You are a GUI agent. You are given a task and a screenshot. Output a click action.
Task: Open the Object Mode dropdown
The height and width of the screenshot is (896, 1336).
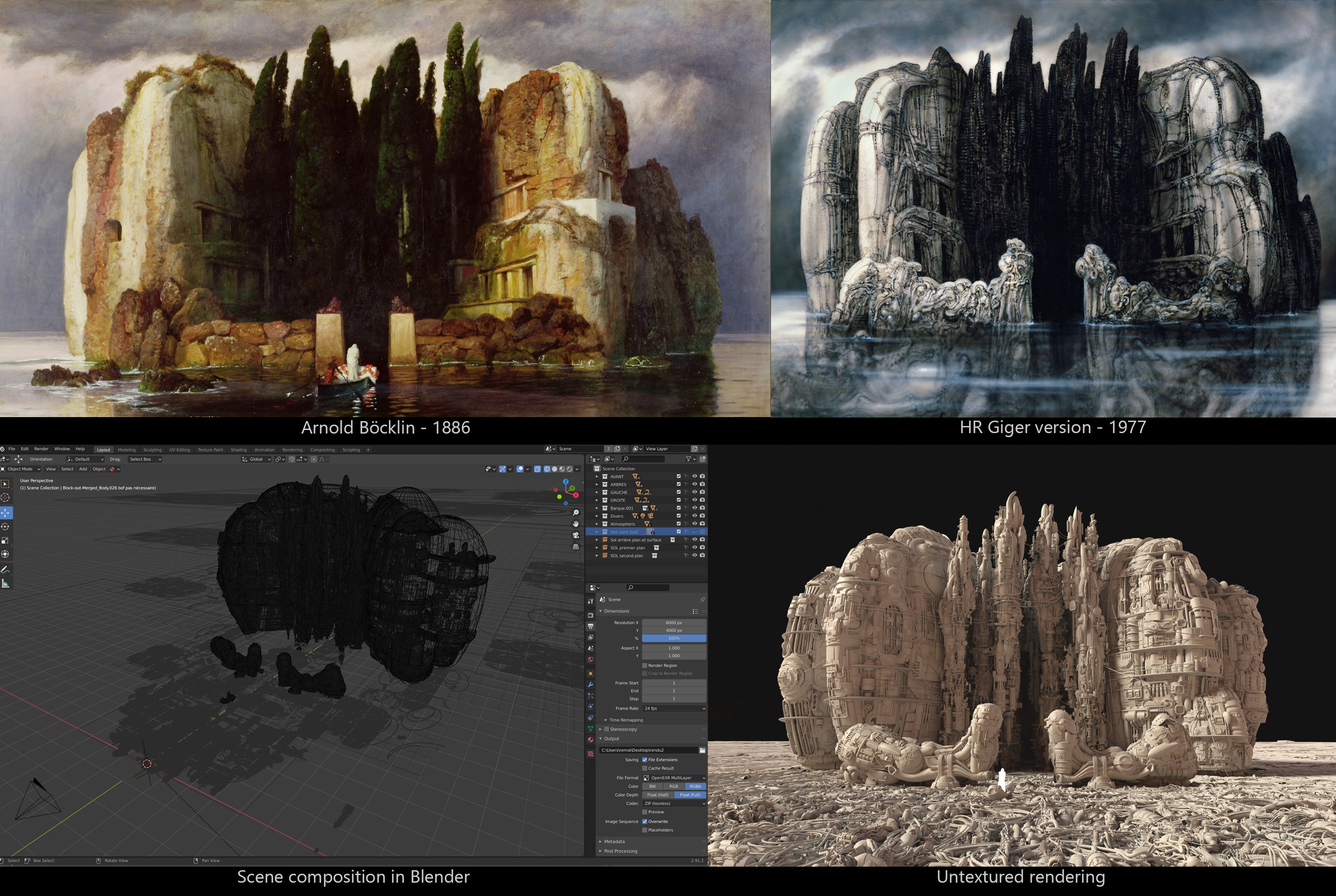coord(20,469)
